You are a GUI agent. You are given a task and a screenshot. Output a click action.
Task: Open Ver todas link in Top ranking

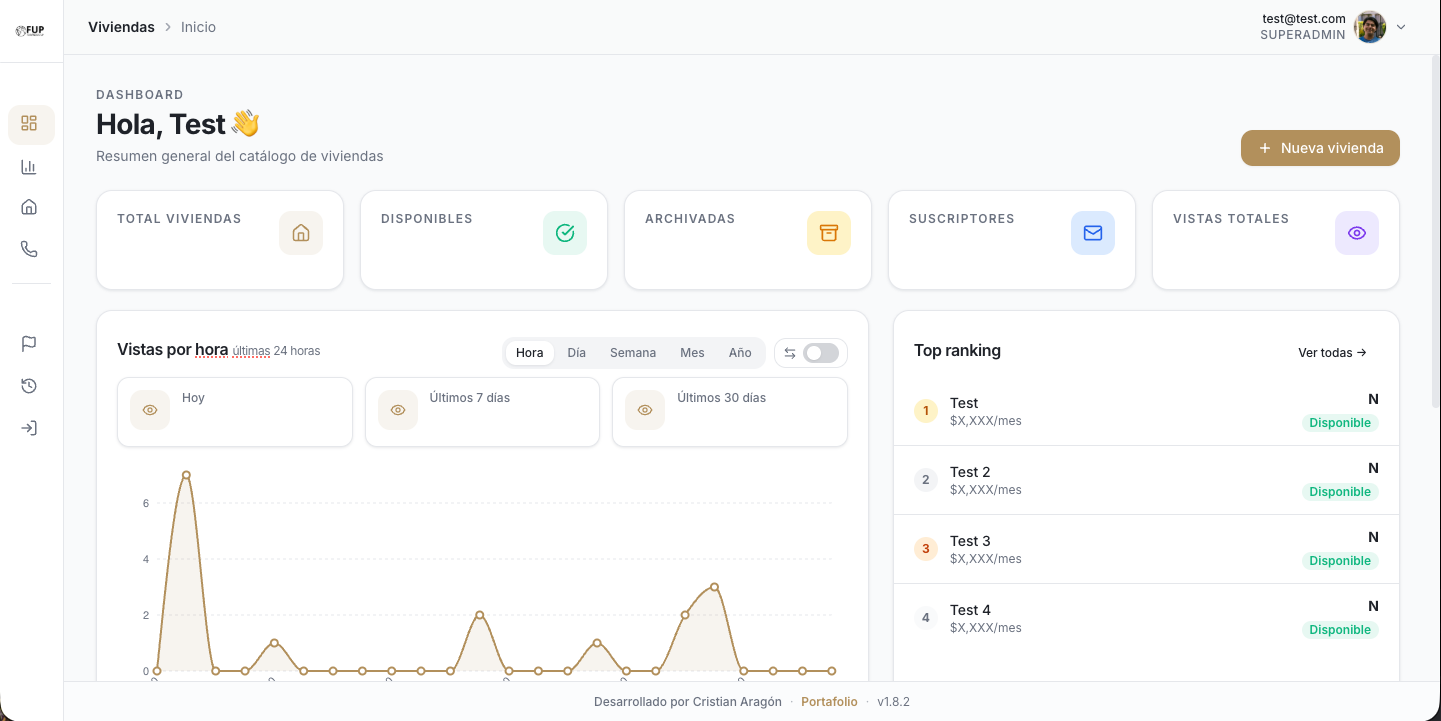[x=1332, y=353]
